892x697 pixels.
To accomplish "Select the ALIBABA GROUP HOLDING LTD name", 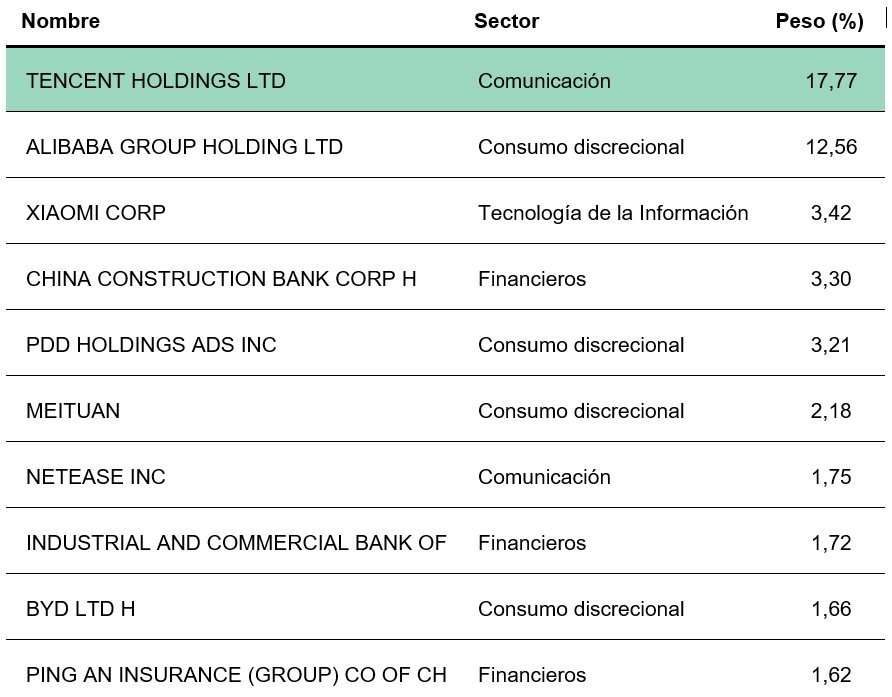I will point(184,147).
